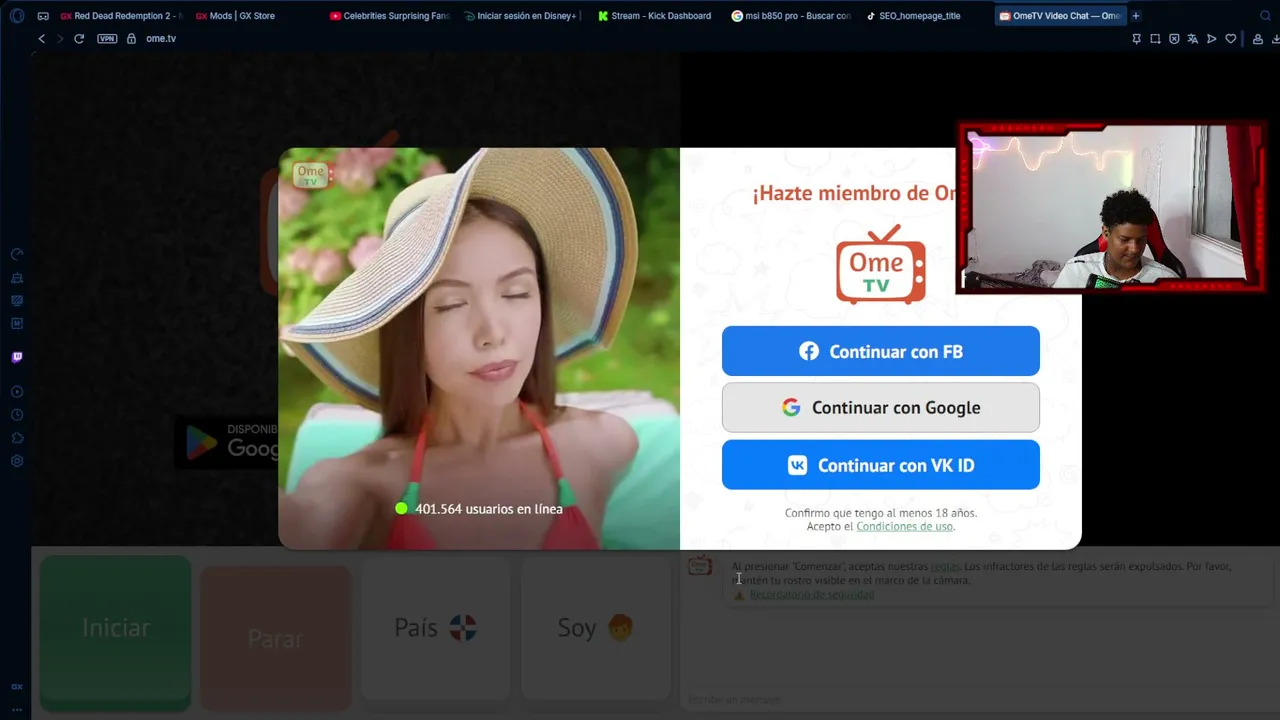
Task: Click the translate icon in toolbar
Action: 1193,39
